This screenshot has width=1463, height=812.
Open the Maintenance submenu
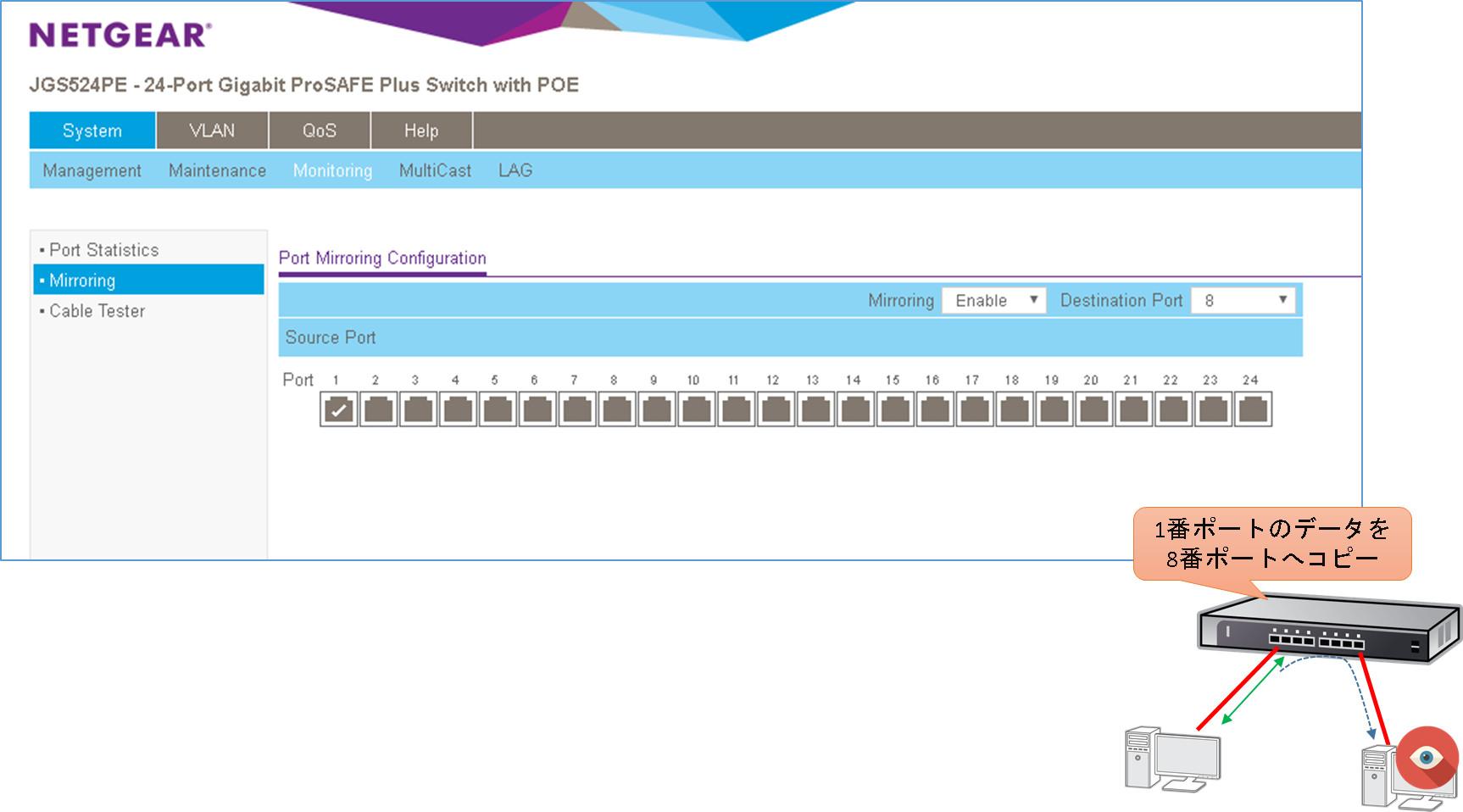coord(217,170)
